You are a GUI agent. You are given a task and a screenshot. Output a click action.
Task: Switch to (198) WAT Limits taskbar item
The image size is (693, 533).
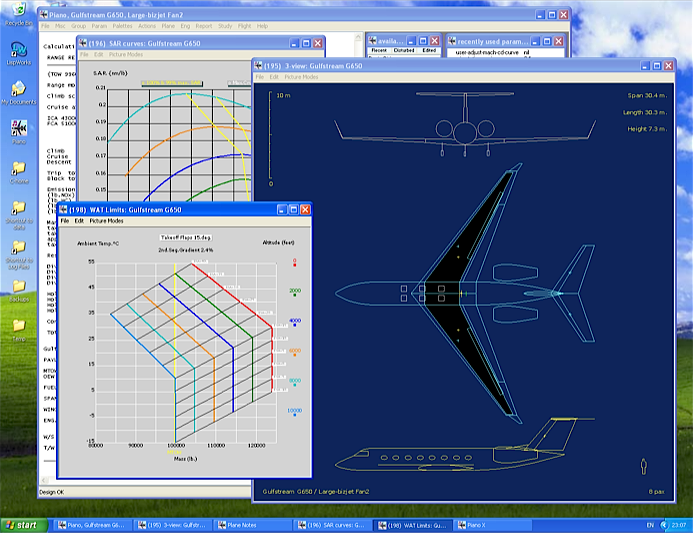[x=411, y=525]
